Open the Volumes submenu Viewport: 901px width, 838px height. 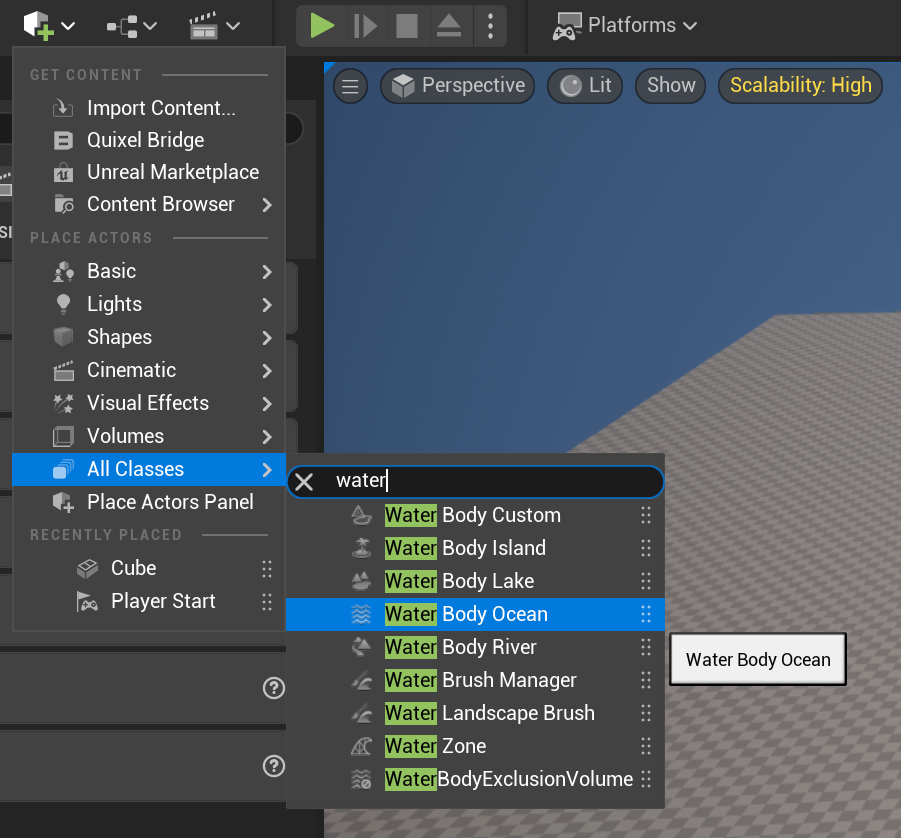coord(149,436)
